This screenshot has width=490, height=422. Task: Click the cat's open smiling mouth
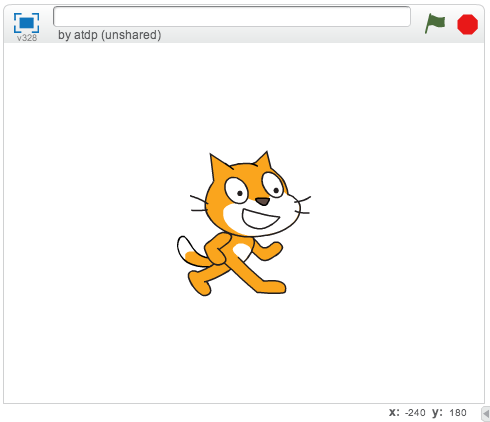click(260, 219)
